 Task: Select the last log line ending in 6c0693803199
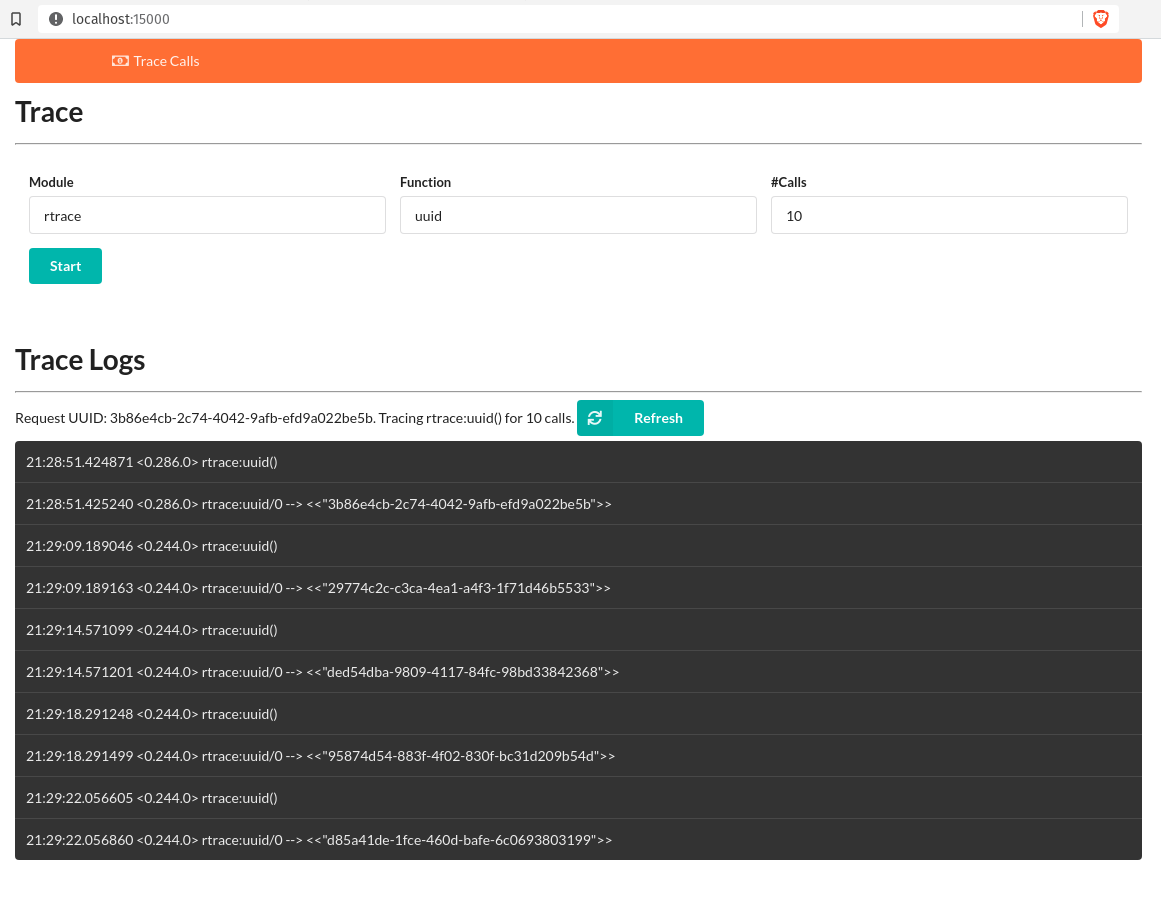(578, 839)
